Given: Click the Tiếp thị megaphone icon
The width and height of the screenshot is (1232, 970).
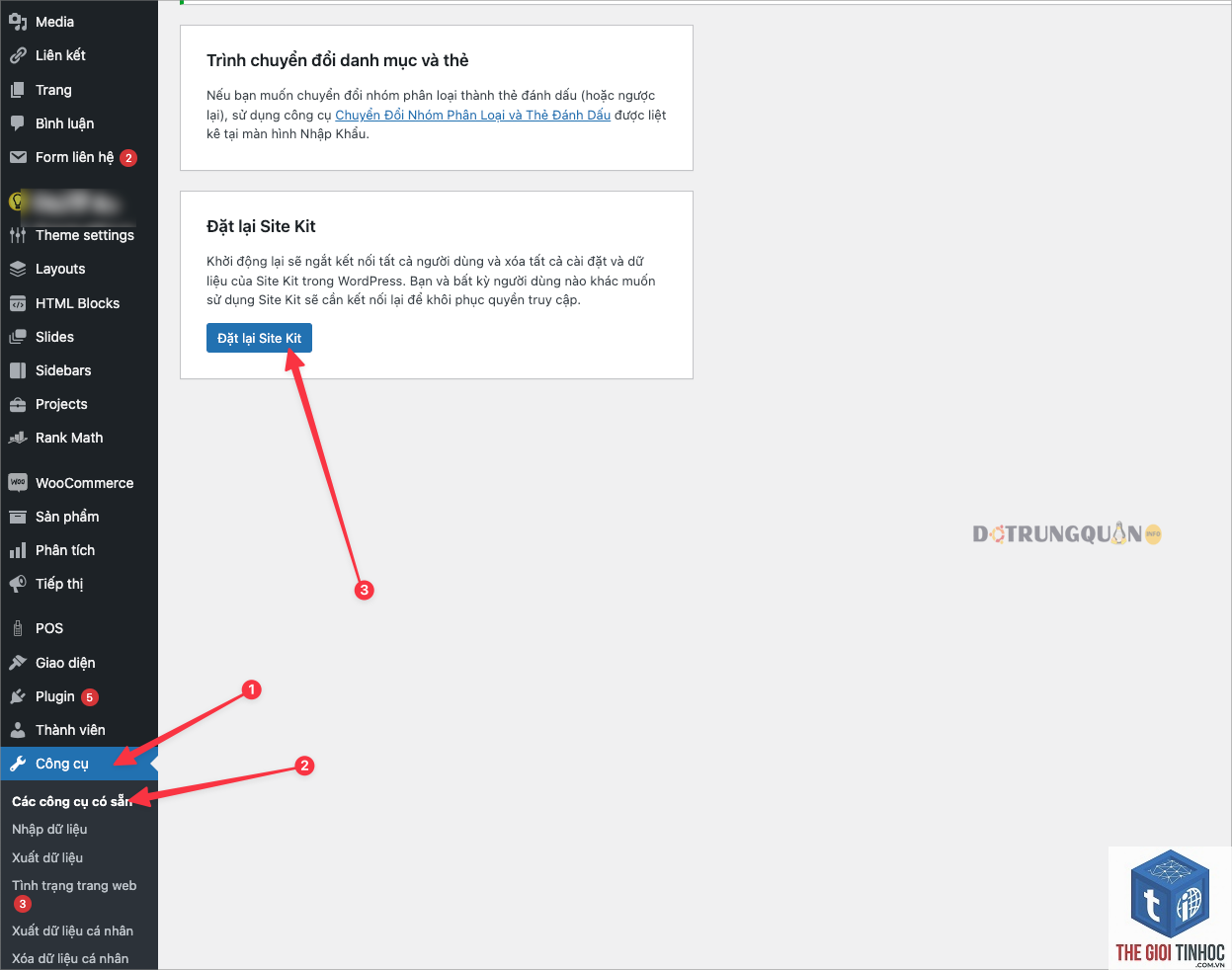Looking at the screenshot, I should (x=18, y=584).
